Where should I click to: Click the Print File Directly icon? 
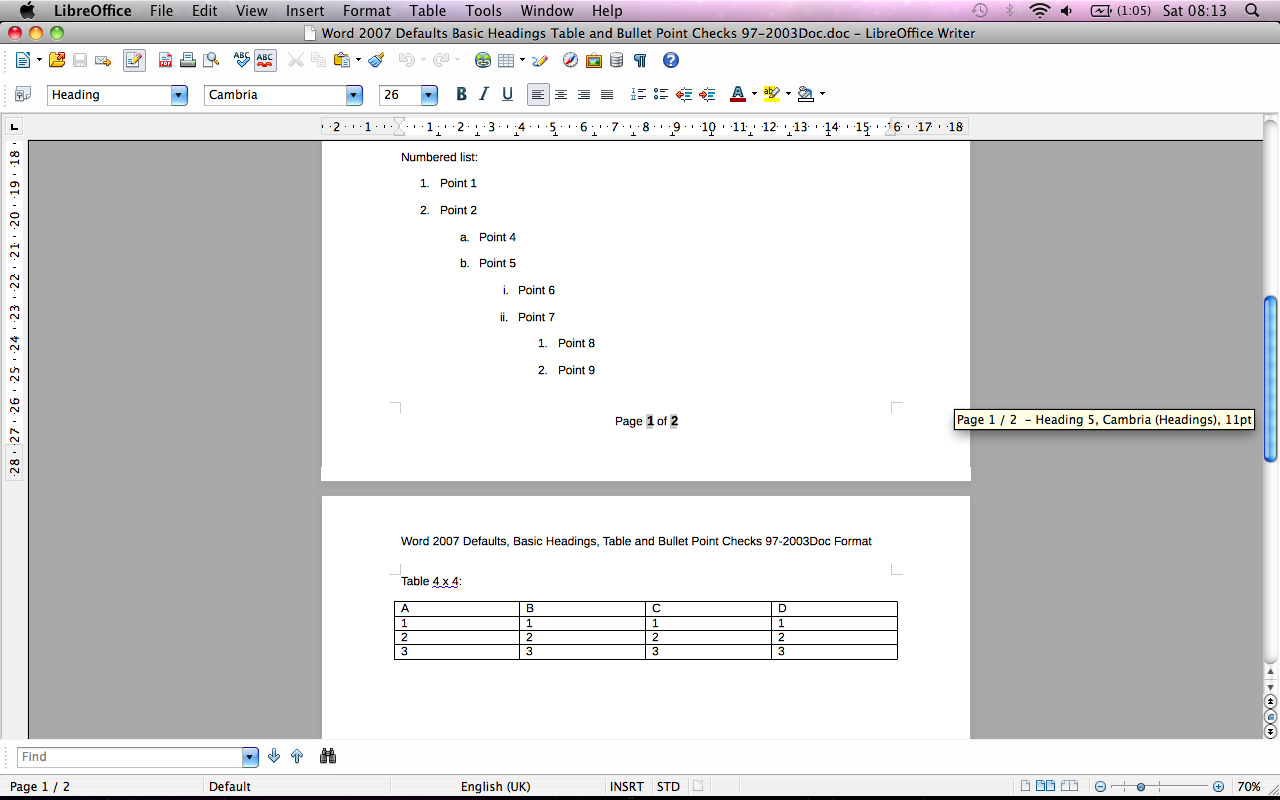pyautogui.click(x=188, y=60)
